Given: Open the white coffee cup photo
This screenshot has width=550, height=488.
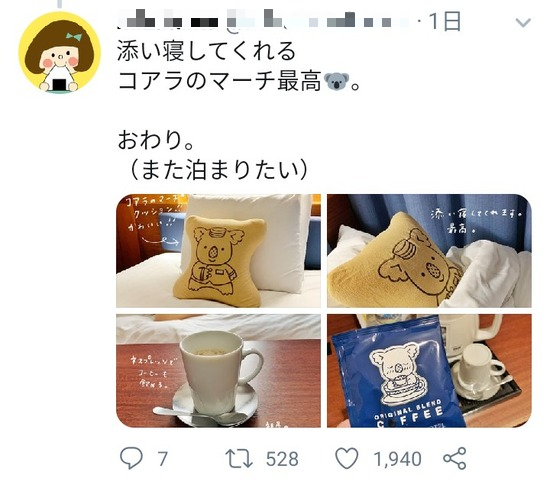Looking at the screenshot, I should 218,371.
